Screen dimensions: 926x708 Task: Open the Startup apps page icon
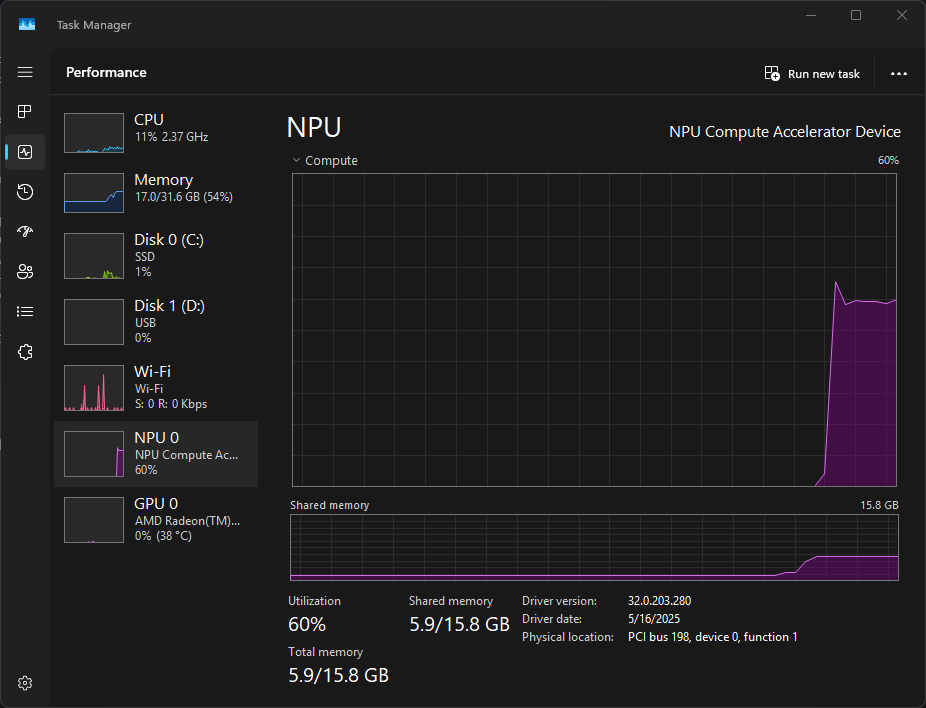(x=25, y=231)
